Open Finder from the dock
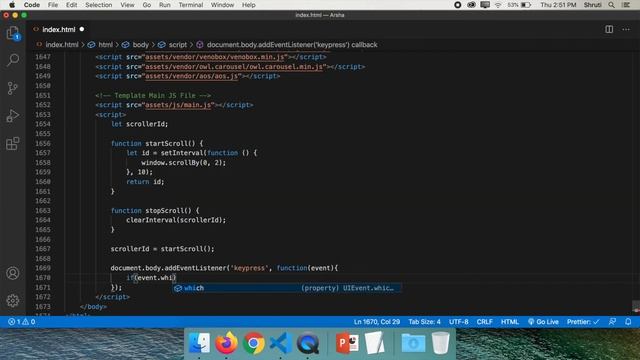Image resolution: width=640 pixels, height=360 pixels. tap(199, 342)
